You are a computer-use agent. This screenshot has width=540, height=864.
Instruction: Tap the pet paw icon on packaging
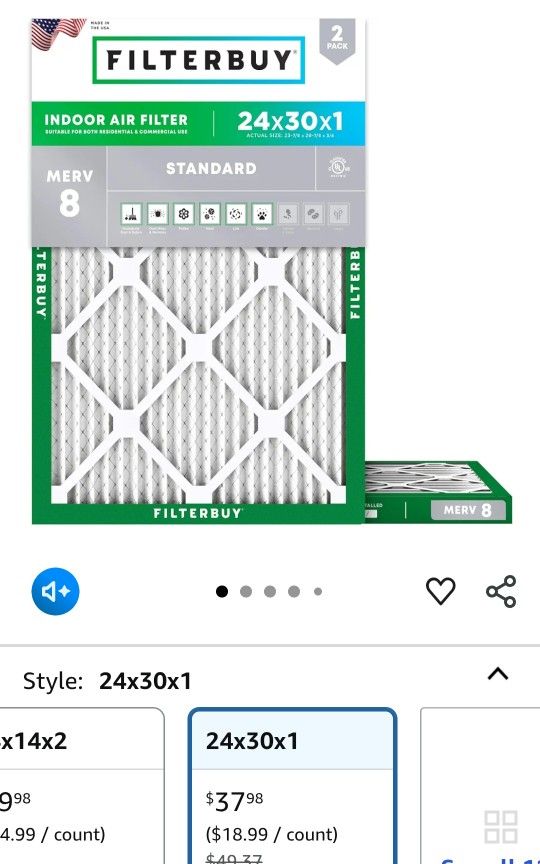262,214
